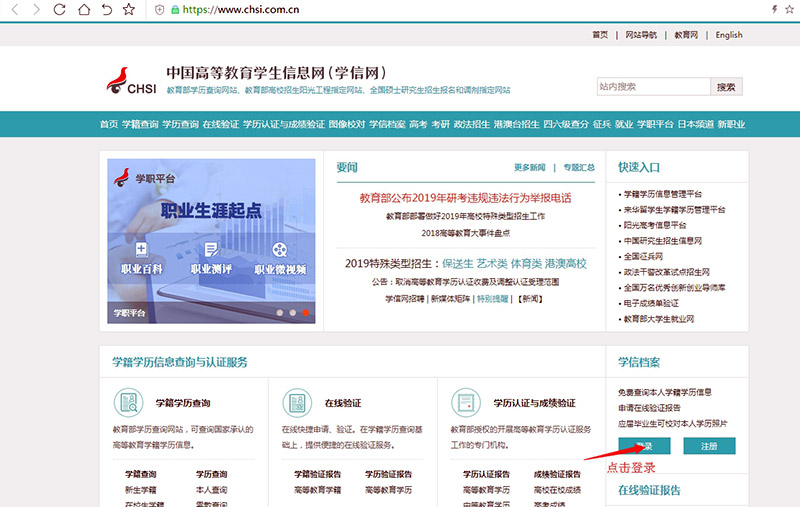Open 阳光高考信息平台 quick link
Viewport: 800px width, 507px height.
click(655, 225)
